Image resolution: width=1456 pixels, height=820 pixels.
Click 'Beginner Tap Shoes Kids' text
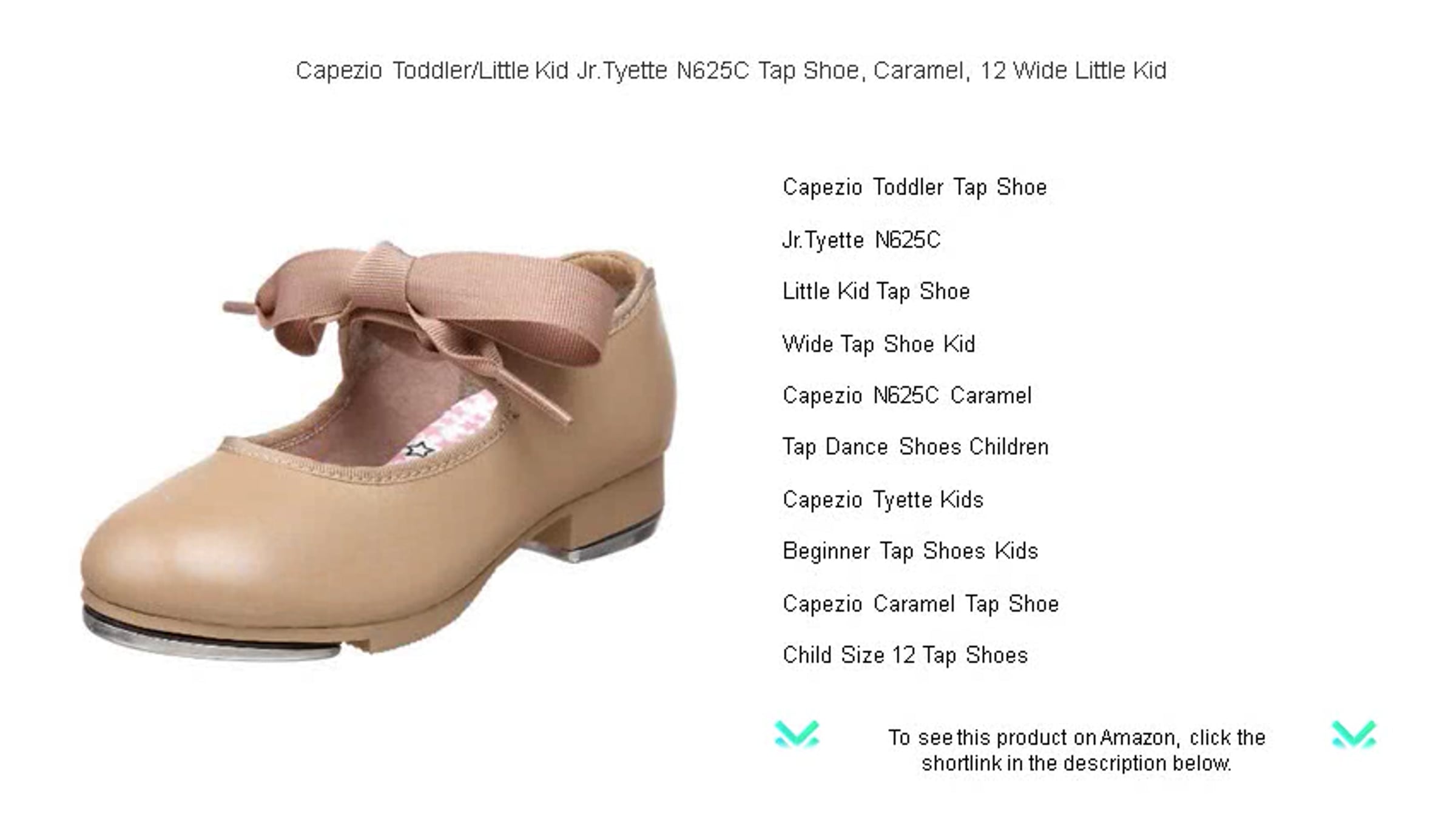click(910, 551)
